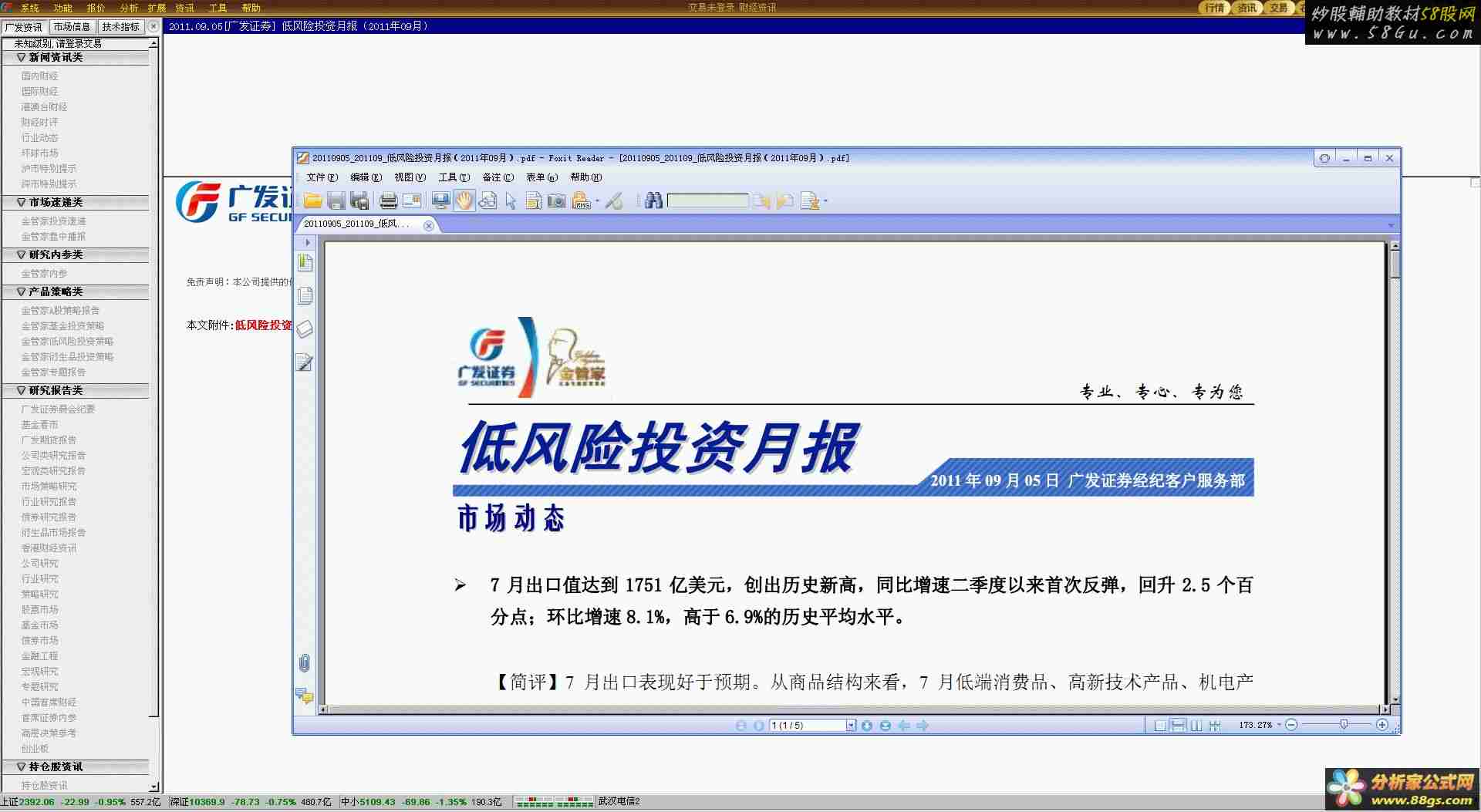
Task: Click the 上证 index in status bar
Action: [x=80, y=802]
